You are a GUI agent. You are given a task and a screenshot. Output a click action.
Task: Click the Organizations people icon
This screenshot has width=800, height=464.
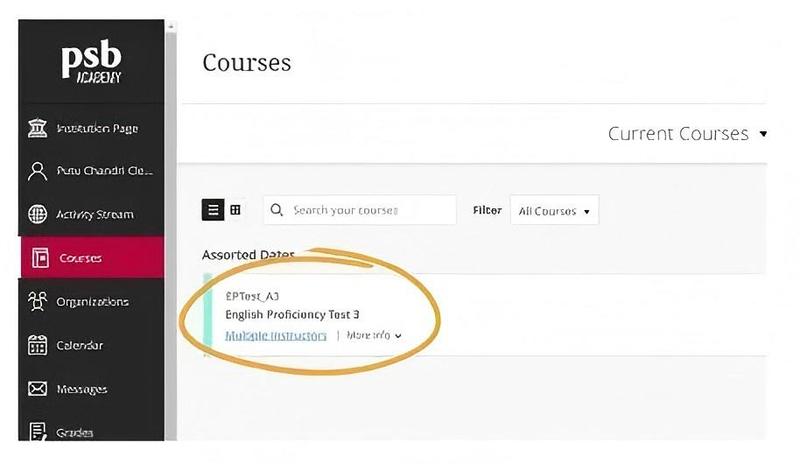click(38, 301)
